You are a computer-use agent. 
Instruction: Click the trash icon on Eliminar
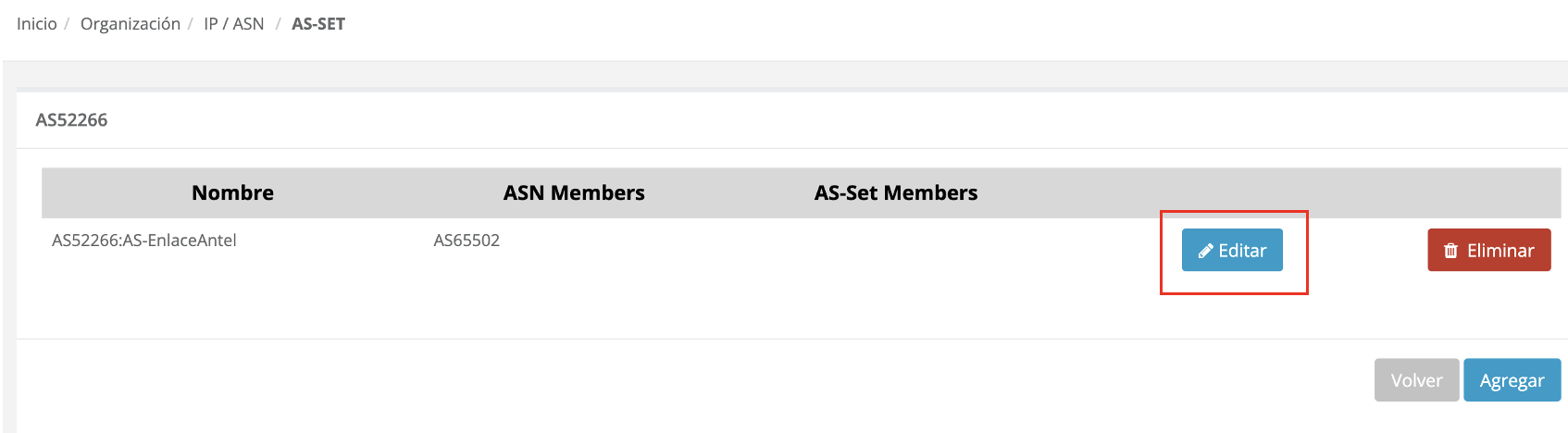coord(1450,251)
